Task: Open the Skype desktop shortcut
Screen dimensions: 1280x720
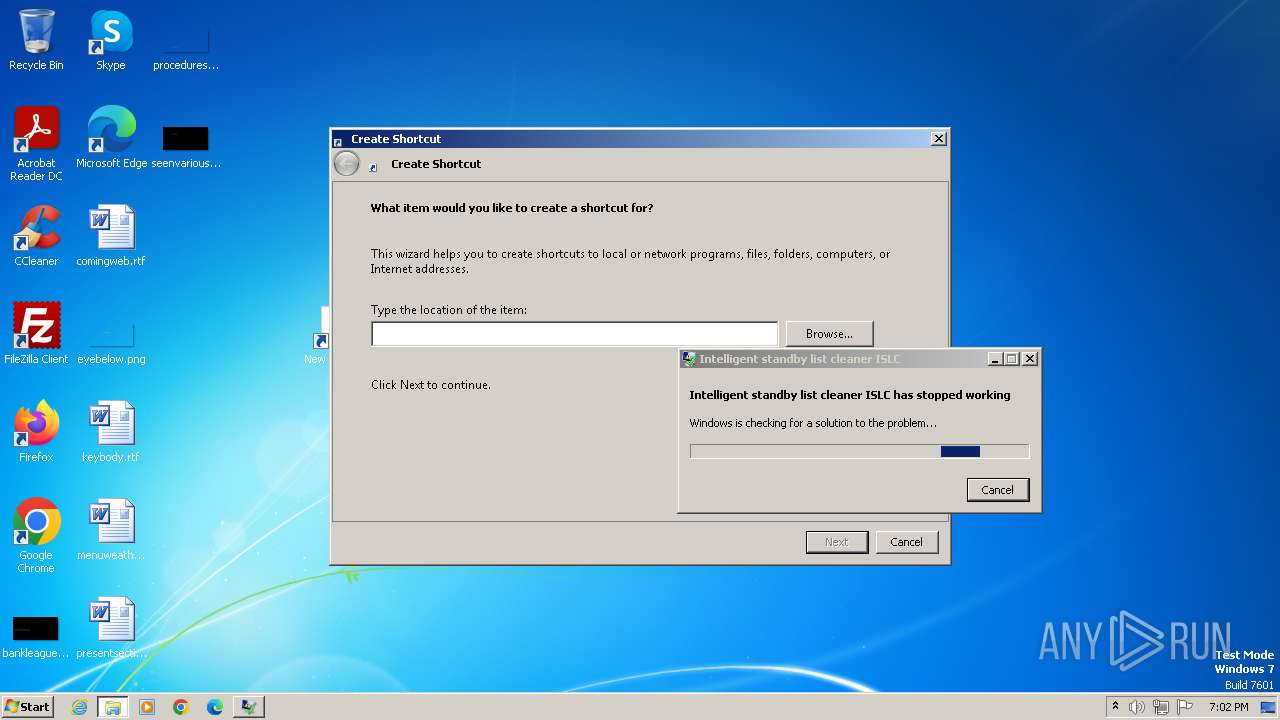Action: tap(110, 40)
